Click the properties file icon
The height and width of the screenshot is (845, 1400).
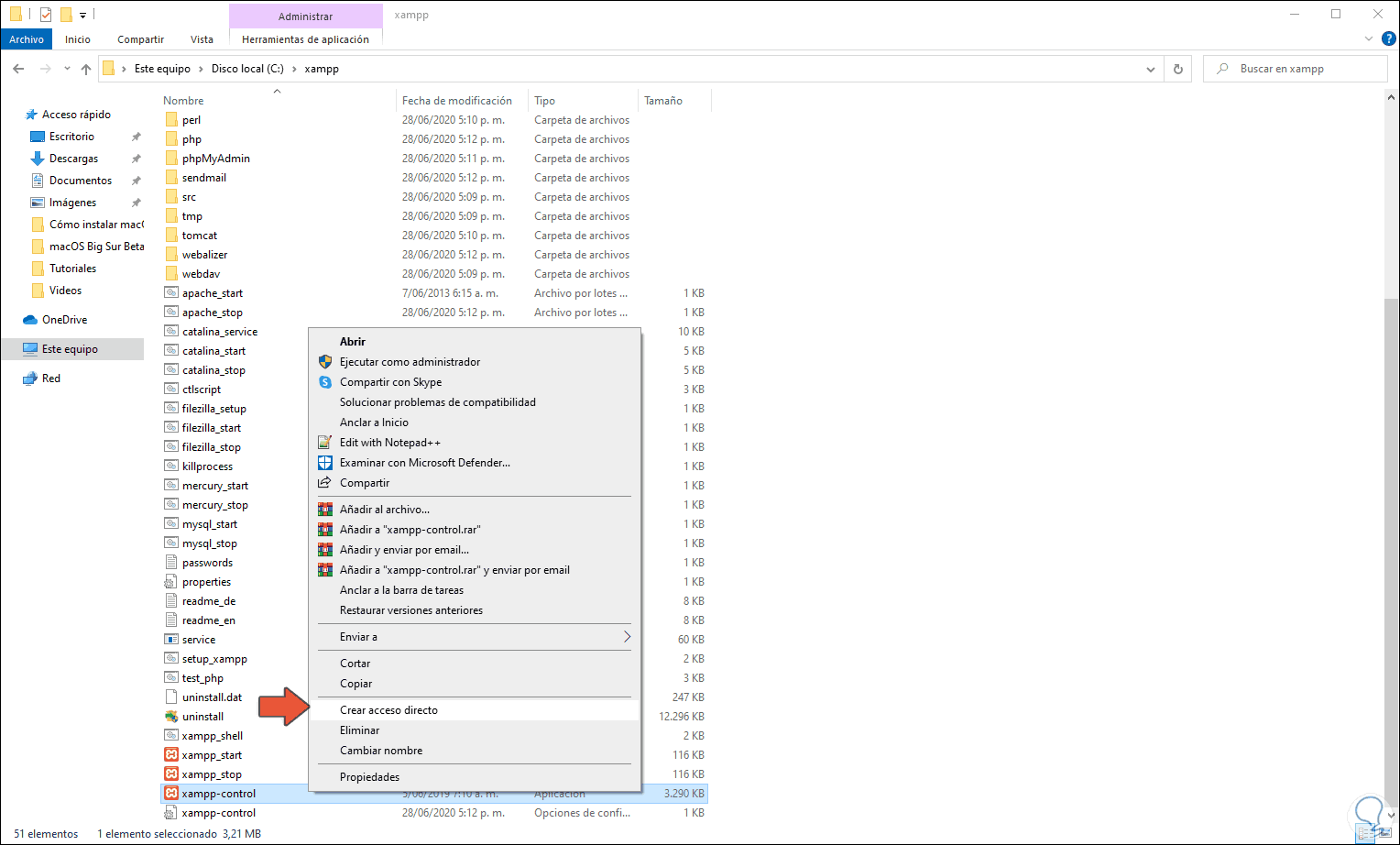point(171,582)
